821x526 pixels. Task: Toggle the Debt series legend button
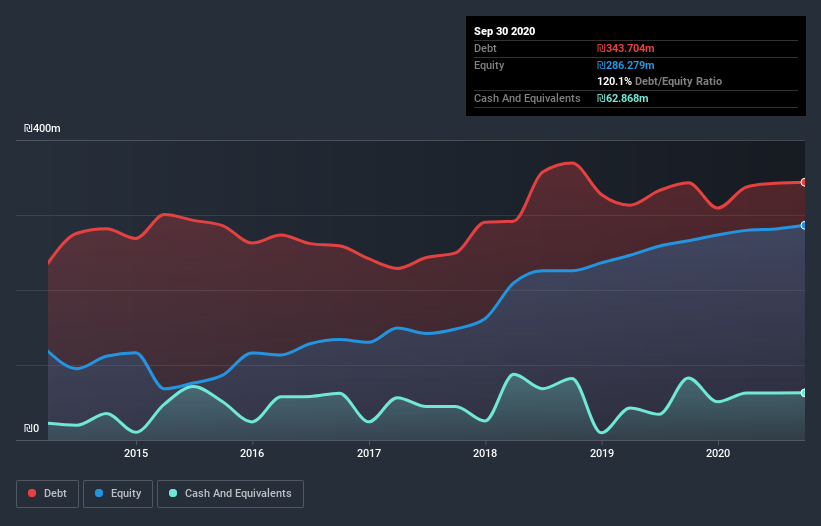tap(48, 494)
